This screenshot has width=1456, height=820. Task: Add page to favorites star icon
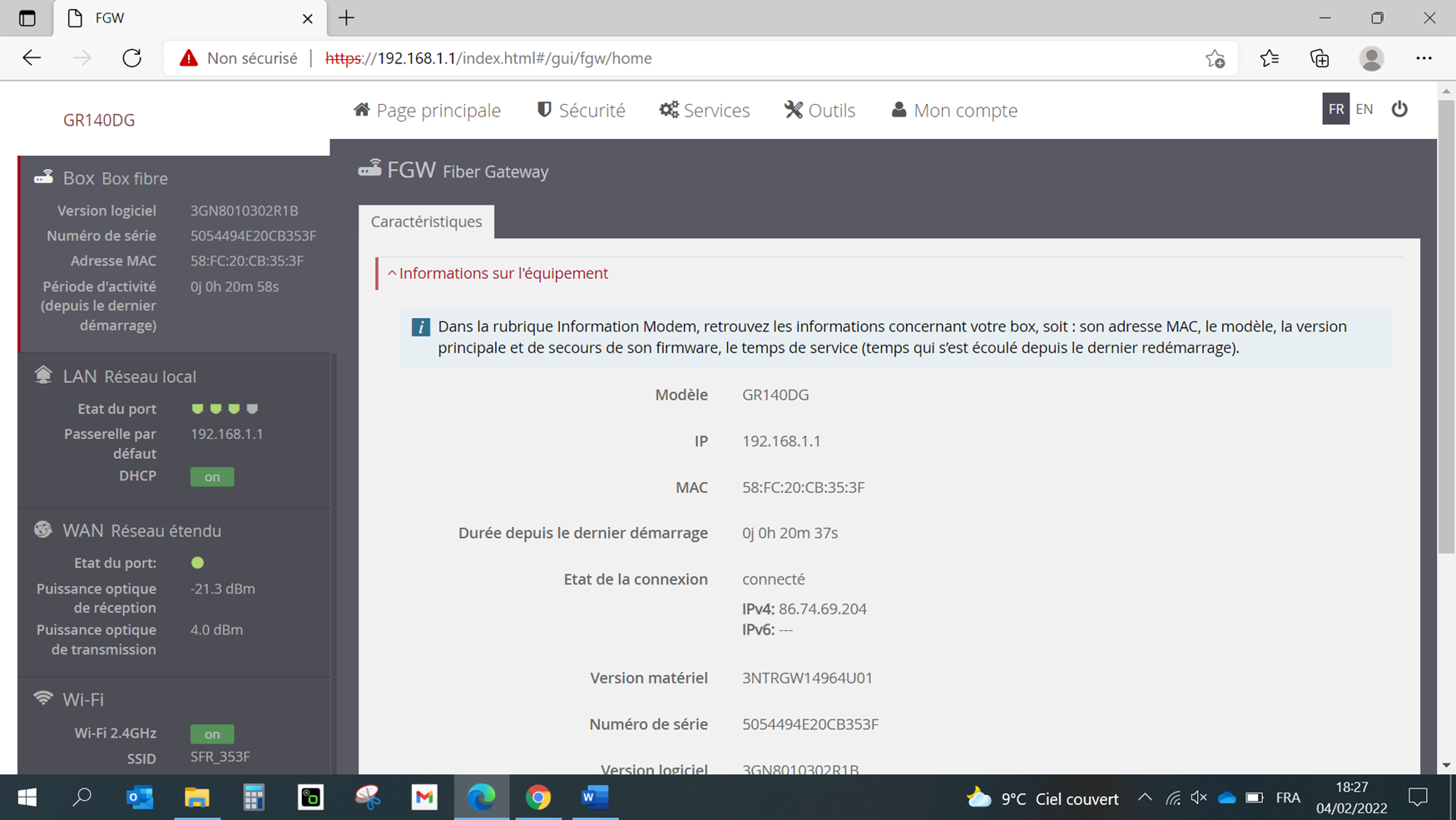[1215, 58]
